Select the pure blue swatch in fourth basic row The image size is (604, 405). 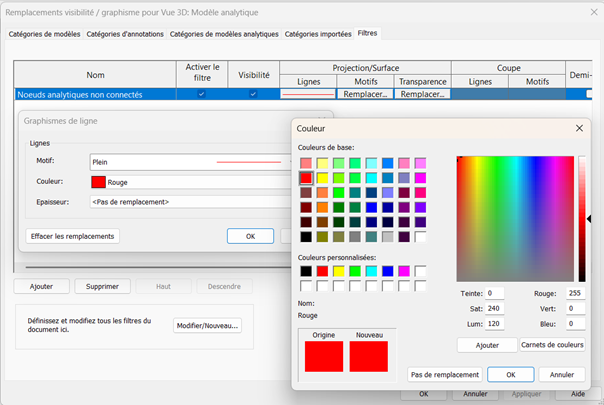tap(371, 207)
